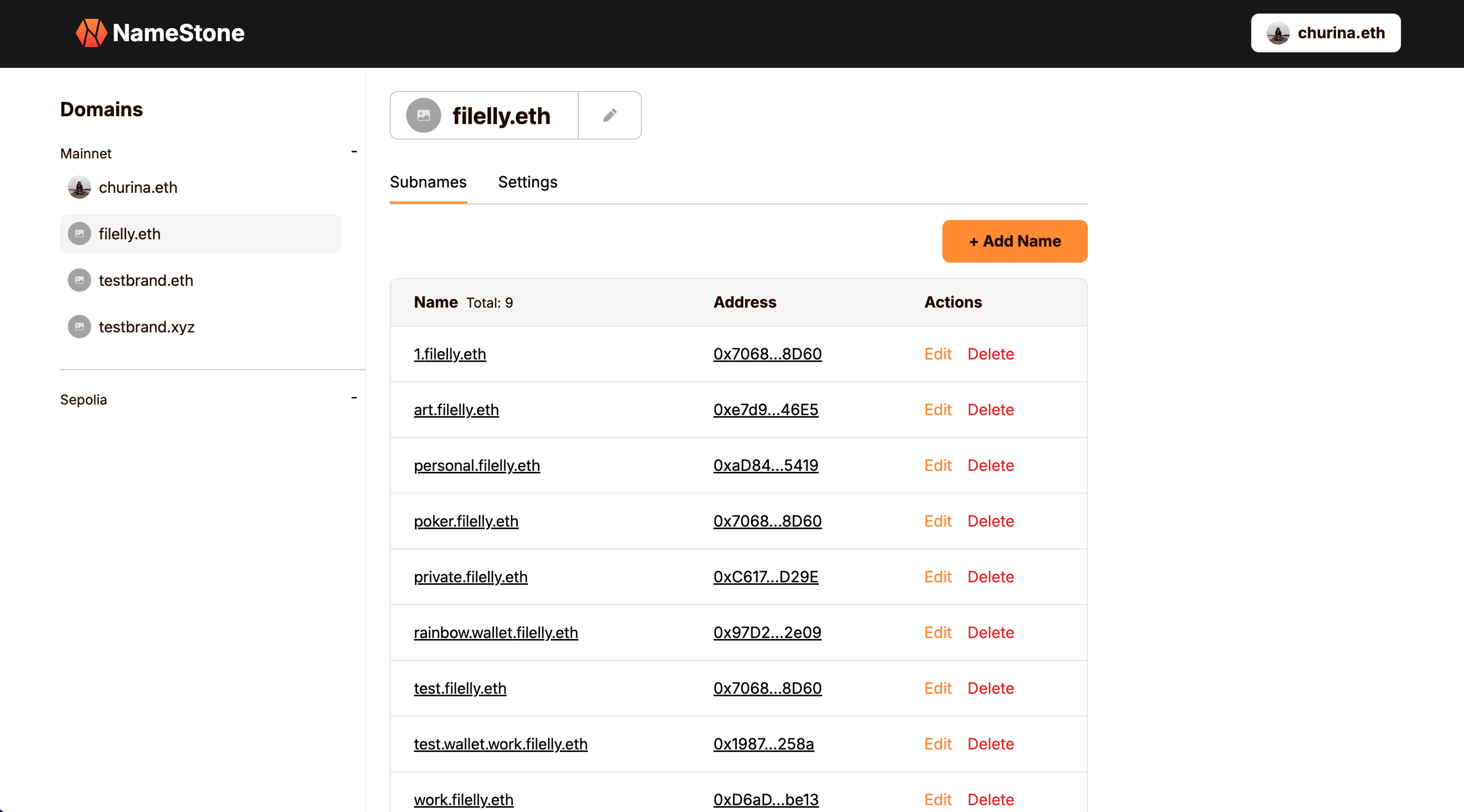Select testbrand.eth domain in sidebar

tap(200, 281)
